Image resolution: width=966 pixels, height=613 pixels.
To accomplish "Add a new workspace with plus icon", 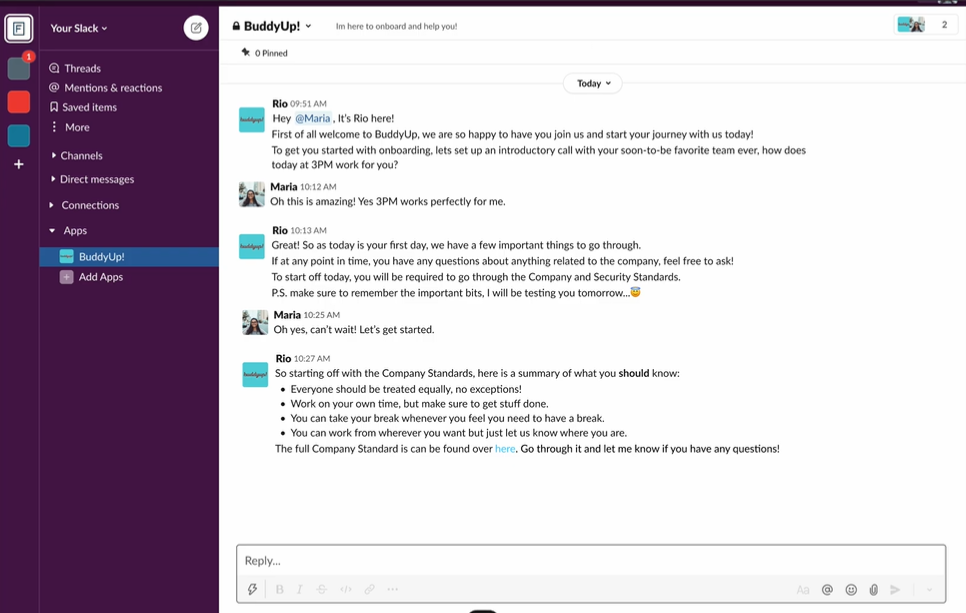I will click(19, 164).
